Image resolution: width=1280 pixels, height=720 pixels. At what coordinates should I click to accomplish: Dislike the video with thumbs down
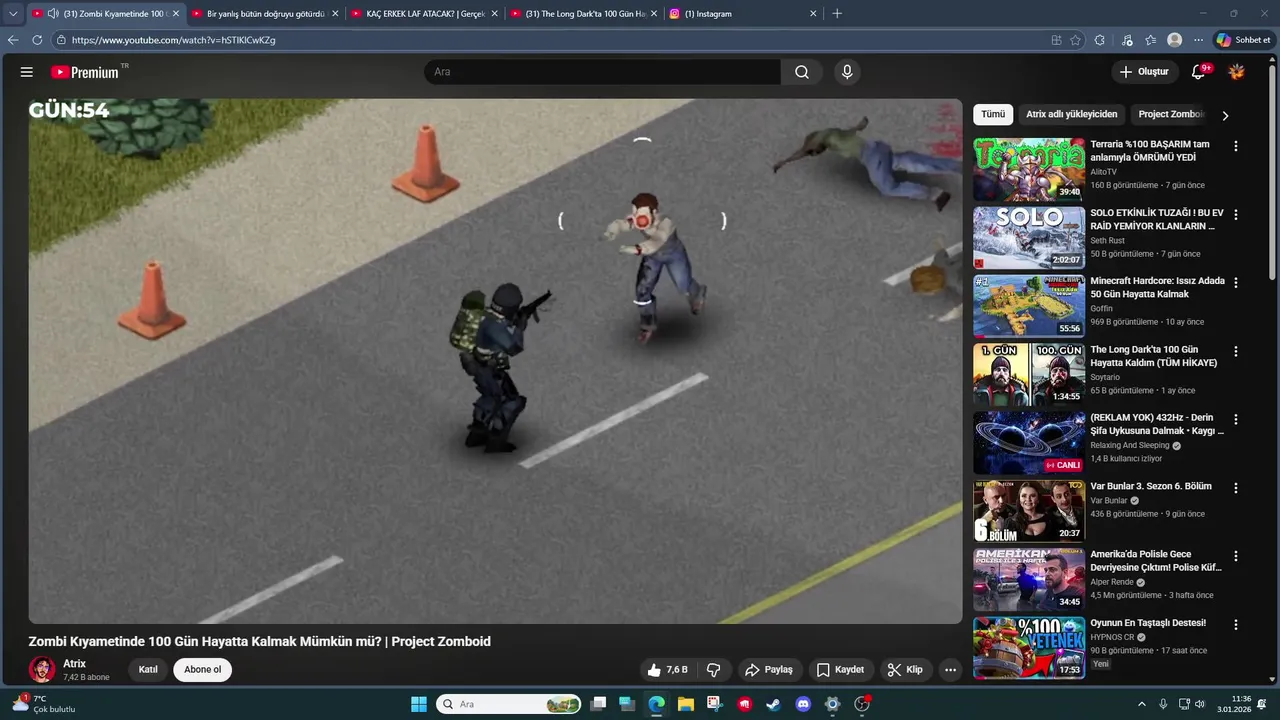point(714,670)
